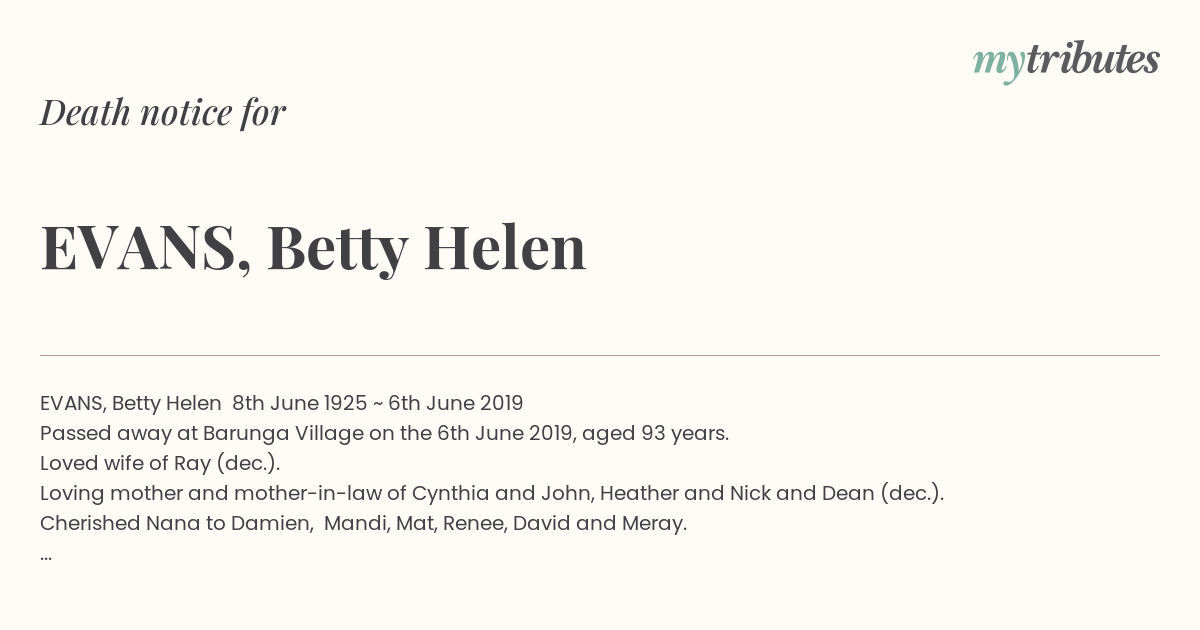The width and height of the screenshot is (1200, 630).
Task: Click the 'Cherished Nana to Damien' line
Action: pos(364,523)
